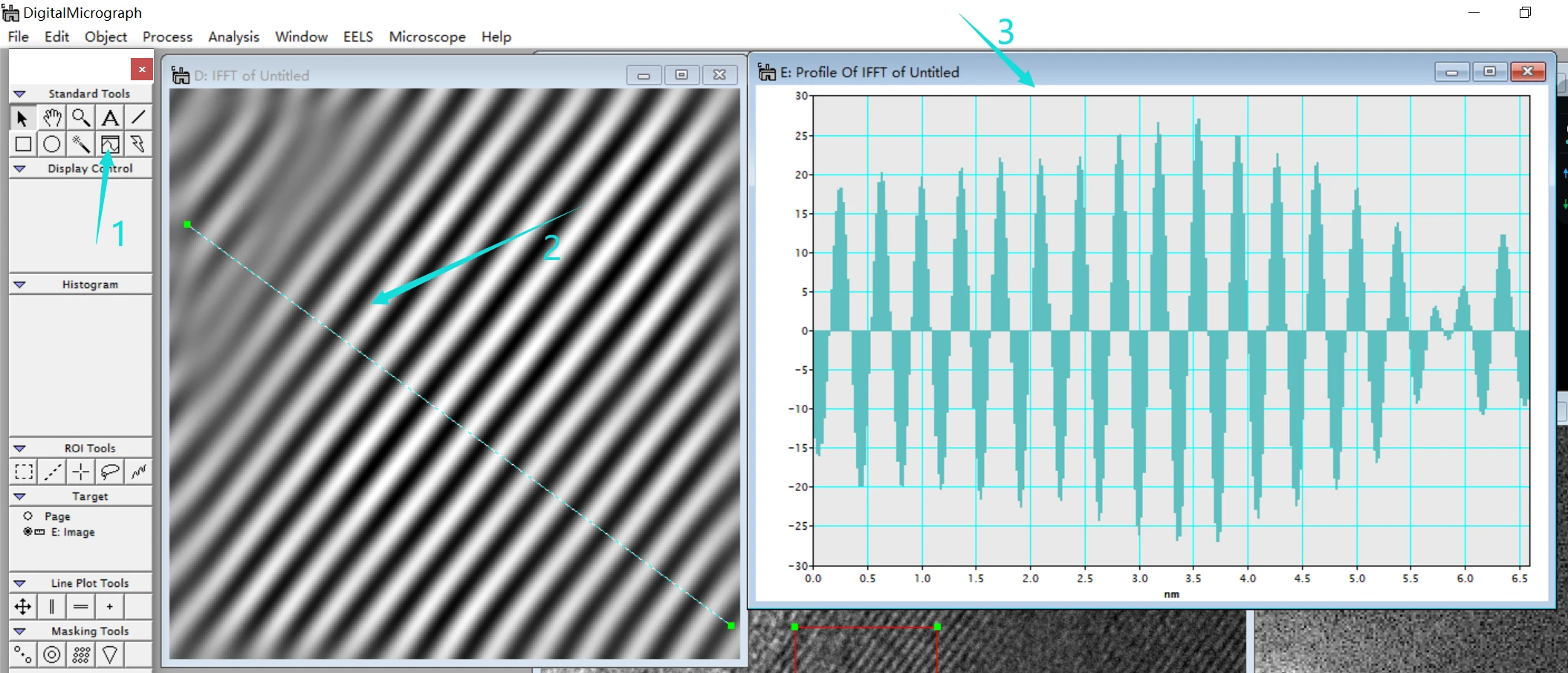This screenshot has width=1568, height=673.
Task: Pick the spot mask tool
Action: 24,654
